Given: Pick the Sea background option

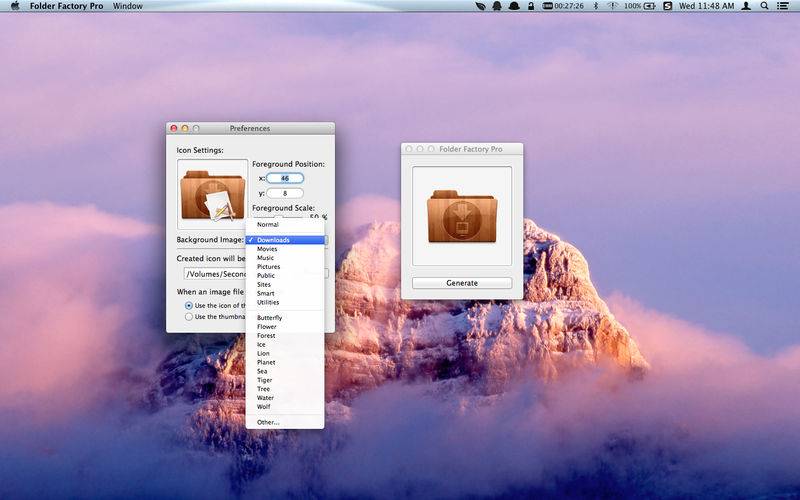Looking at the screenshot, I should [285, 371].
